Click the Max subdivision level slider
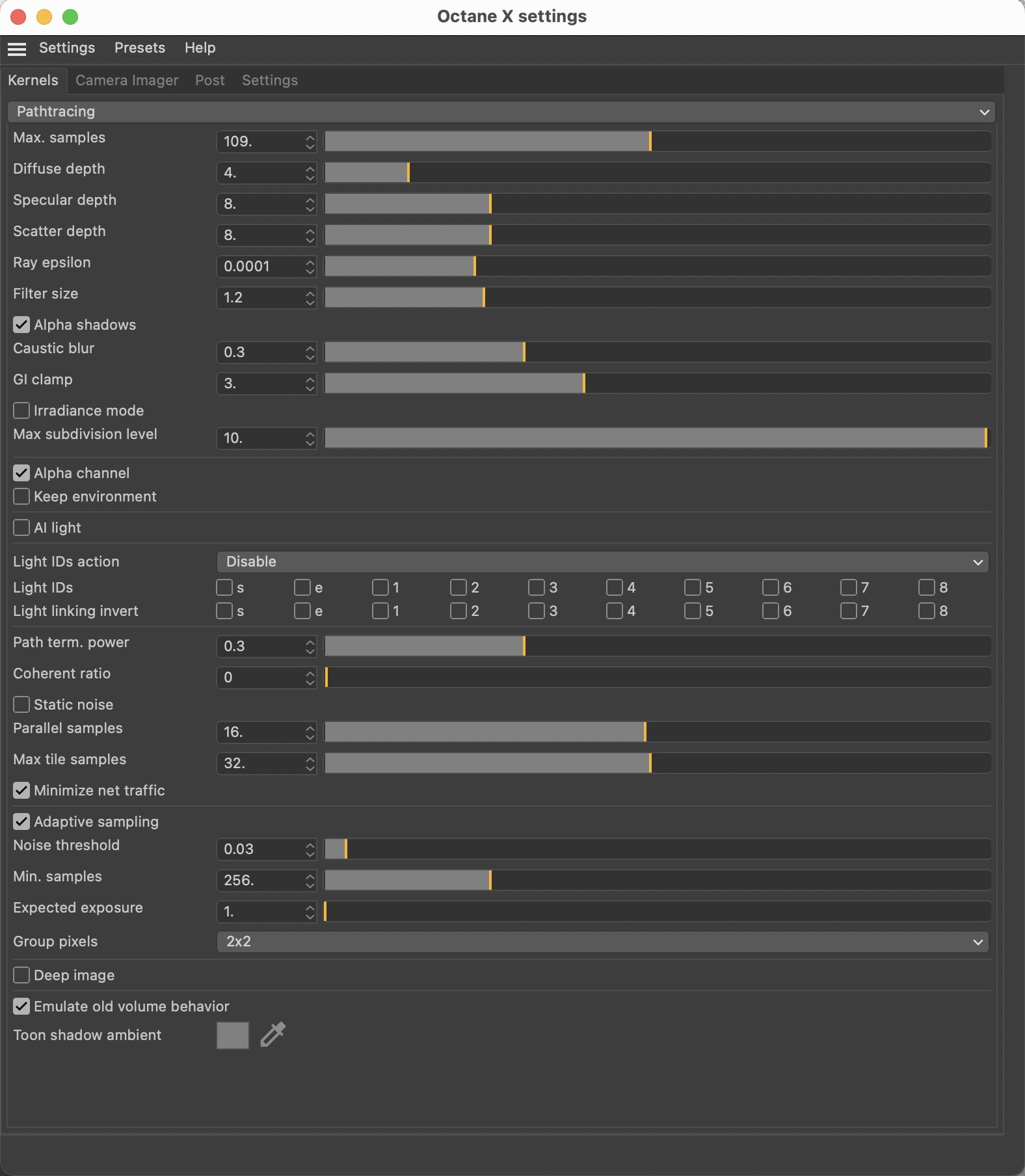This screenshot has width=1025, height=1176. [x=658, y=438]
